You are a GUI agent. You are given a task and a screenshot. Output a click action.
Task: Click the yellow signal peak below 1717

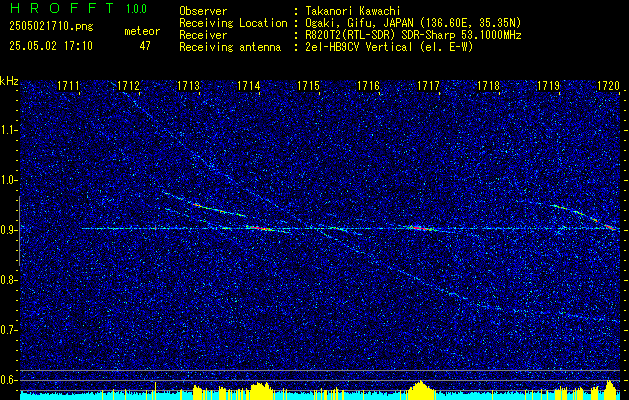pyautogui.click(x=420, y=388)
